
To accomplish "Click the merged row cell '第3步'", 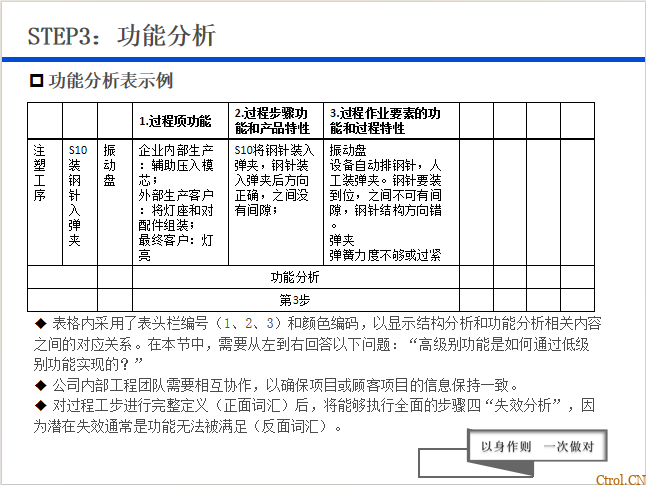I will point(296,300).
